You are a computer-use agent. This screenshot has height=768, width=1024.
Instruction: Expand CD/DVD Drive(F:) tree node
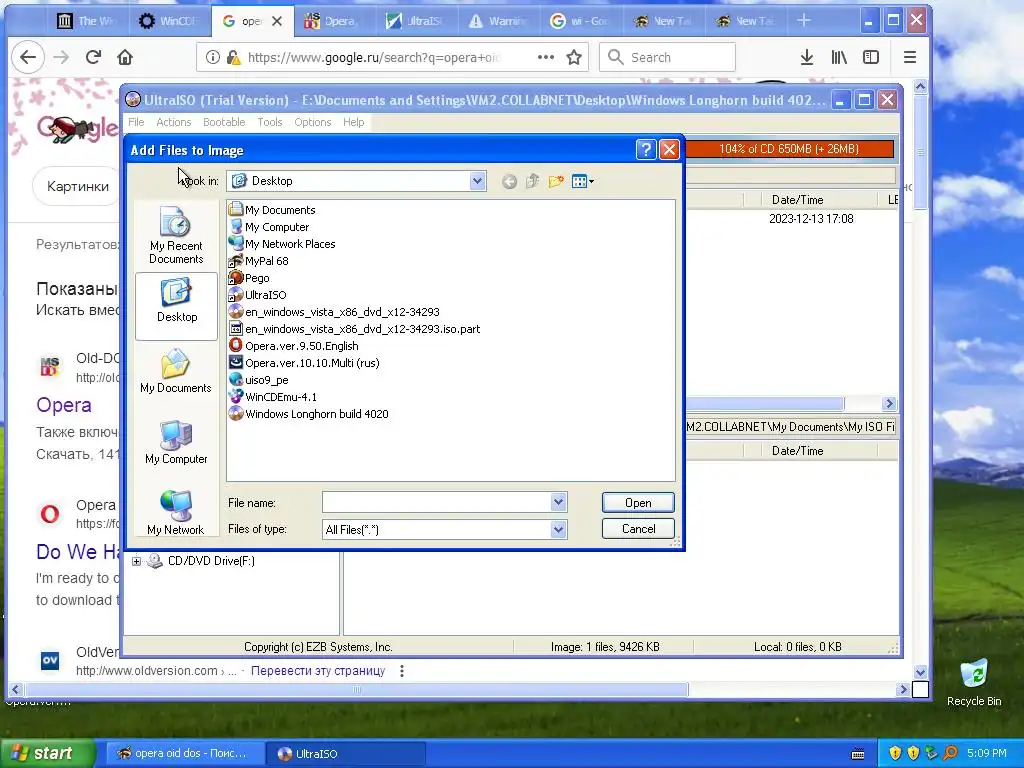point(136,561)
